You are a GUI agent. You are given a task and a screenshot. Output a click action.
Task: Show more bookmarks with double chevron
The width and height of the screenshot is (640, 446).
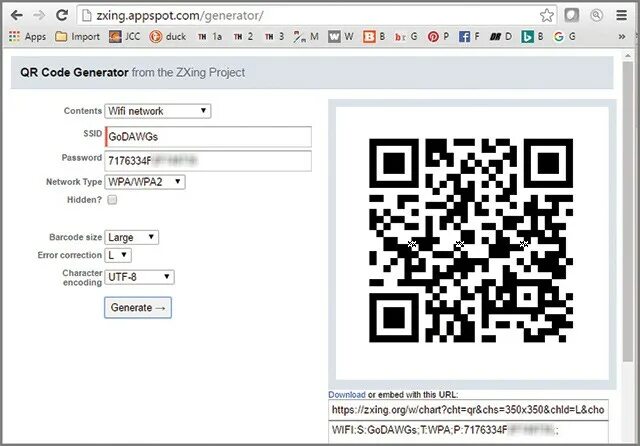coord(621,37)
